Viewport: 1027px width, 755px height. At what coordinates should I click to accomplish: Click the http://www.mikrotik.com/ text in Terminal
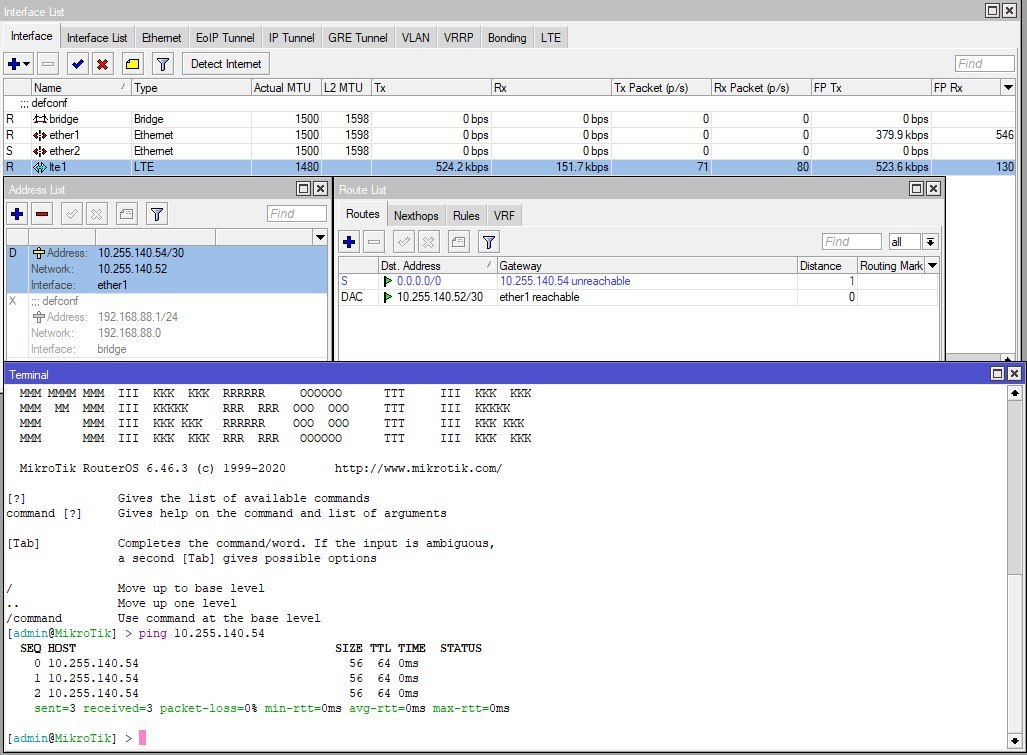point(418,468)
